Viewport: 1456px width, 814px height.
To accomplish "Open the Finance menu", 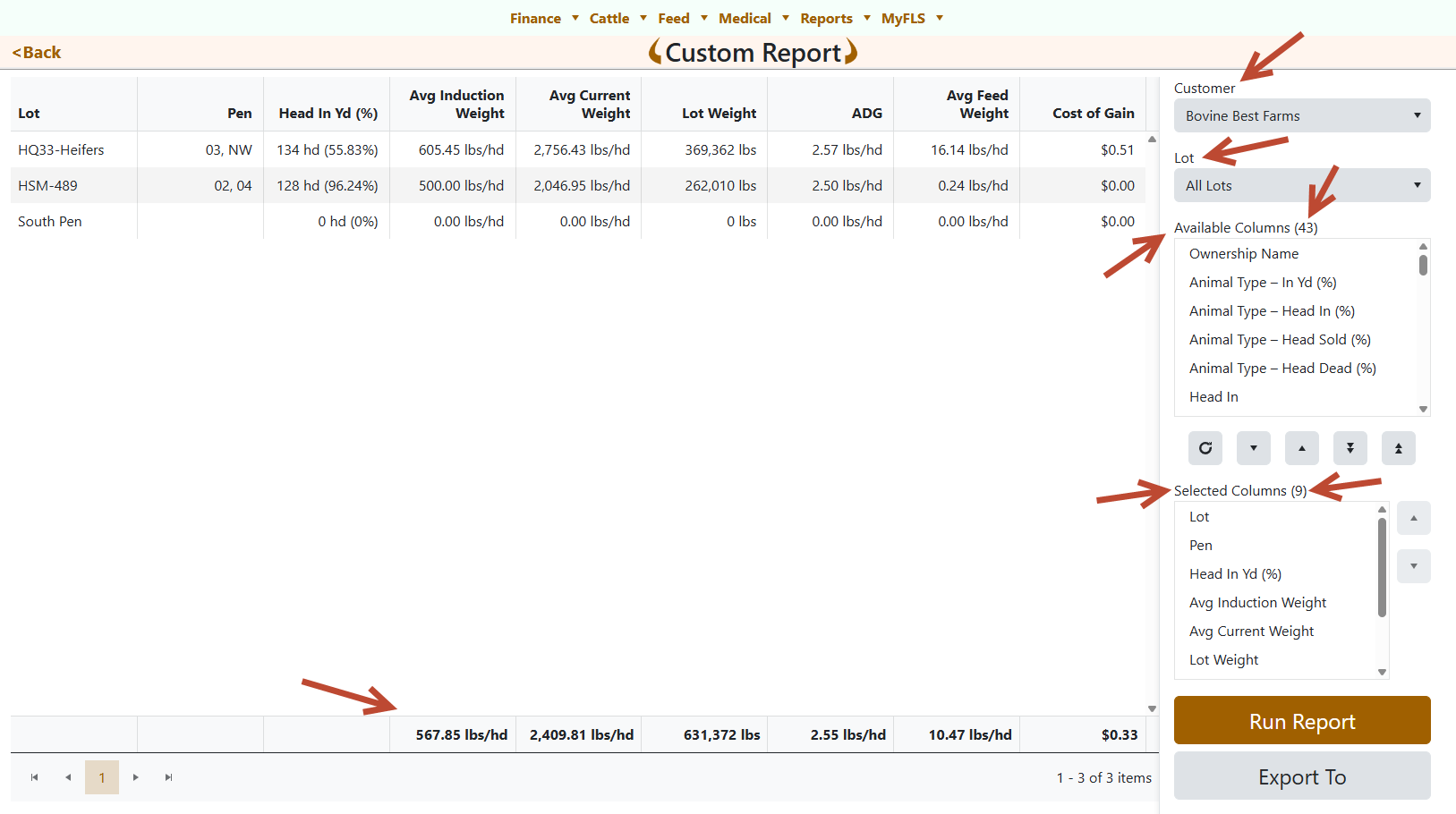I will pyautogui.click(x=535, y=18).
